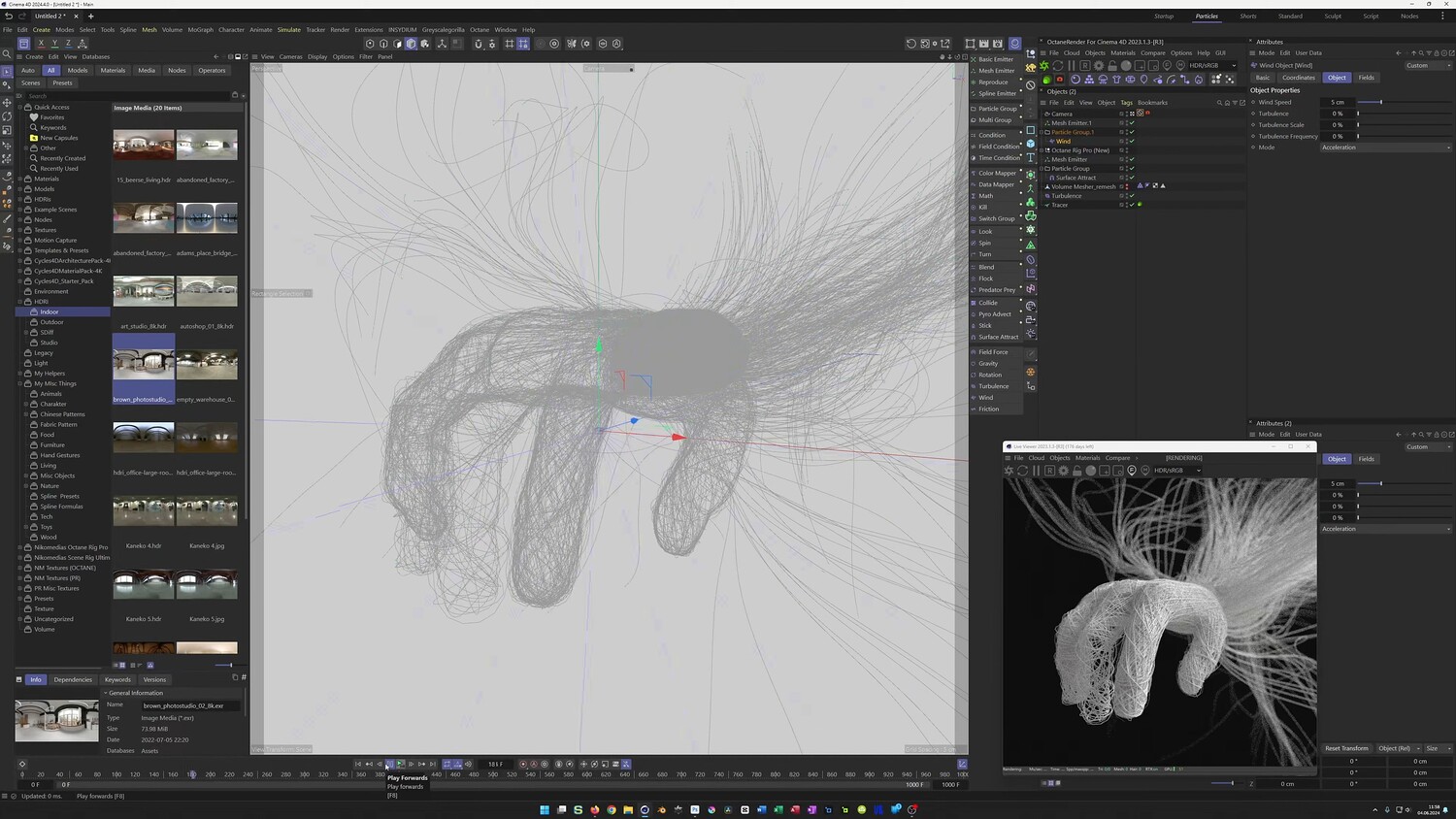
Task: Collapse the HDRI folder in Asset Browser
Action: click(x=20, y=302)
